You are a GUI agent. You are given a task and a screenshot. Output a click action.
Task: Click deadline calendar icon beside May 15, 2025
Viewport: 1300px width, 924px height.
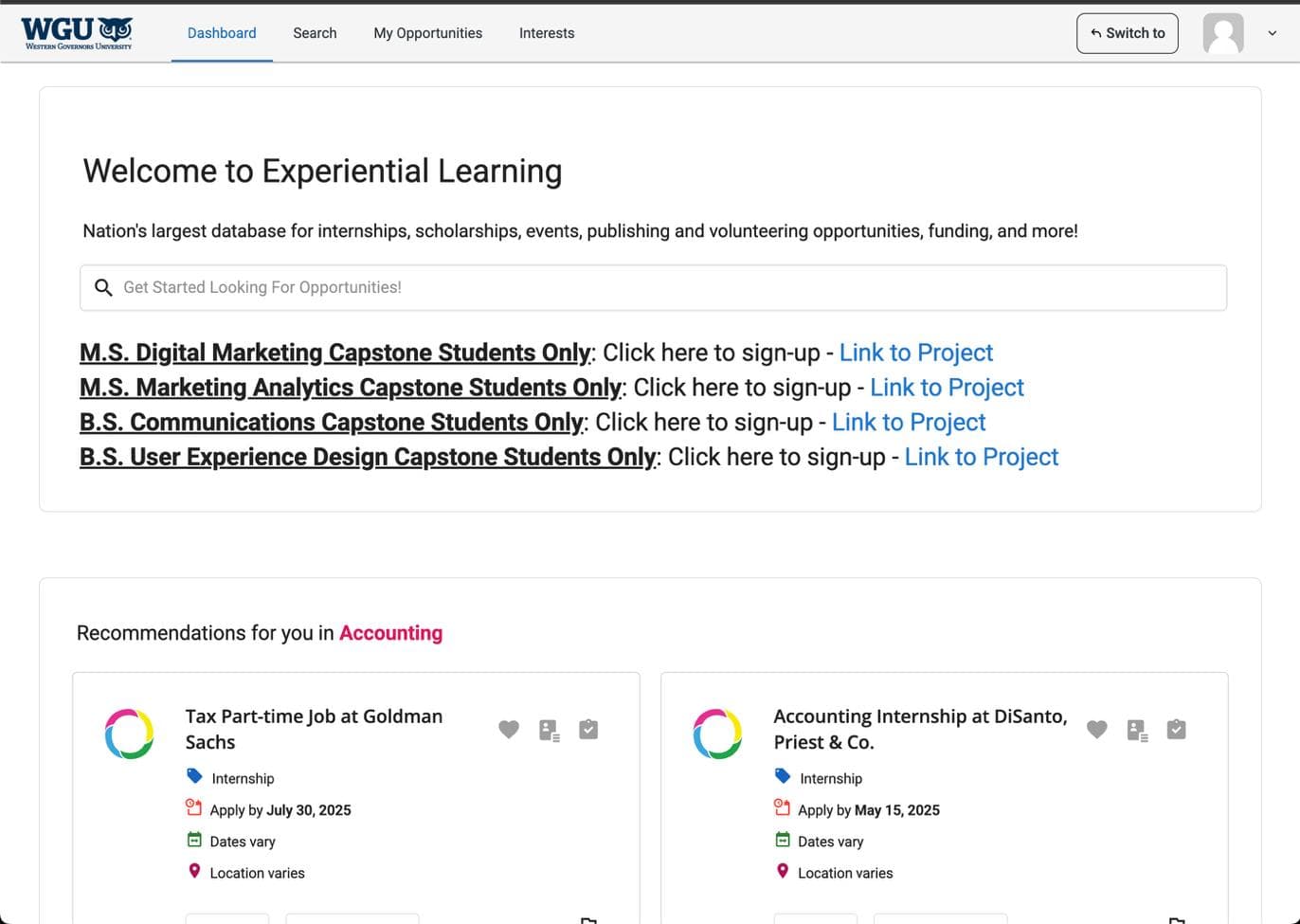783,807
